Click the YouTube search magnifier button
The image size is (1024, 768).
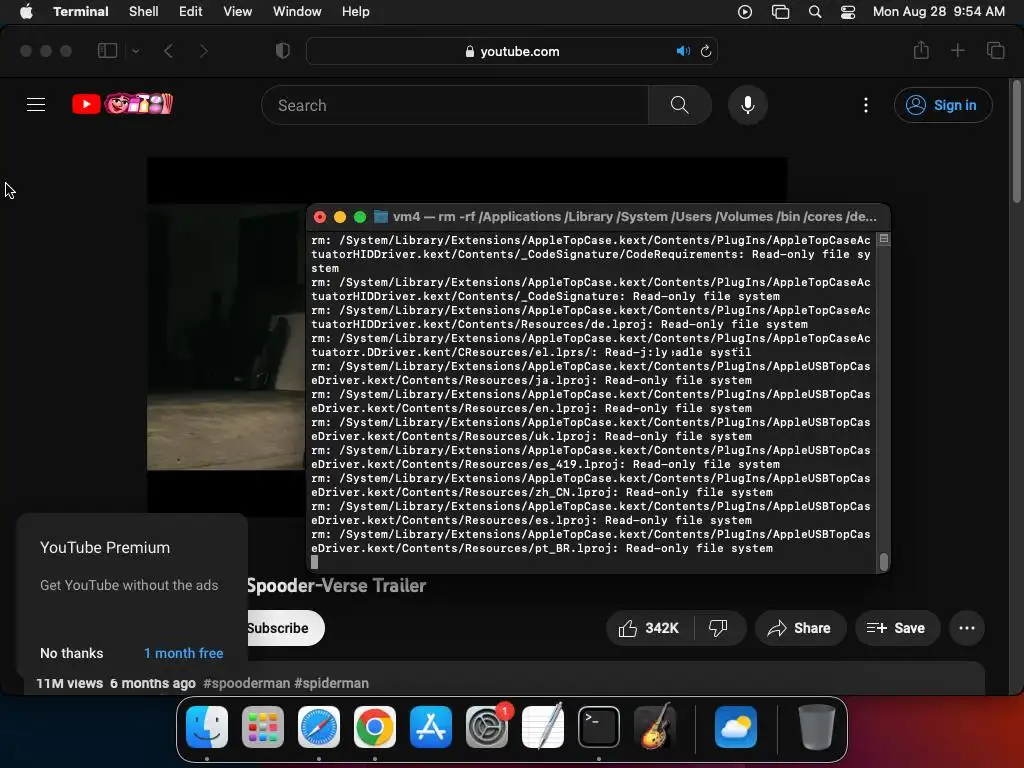click(x=680, y=105)
